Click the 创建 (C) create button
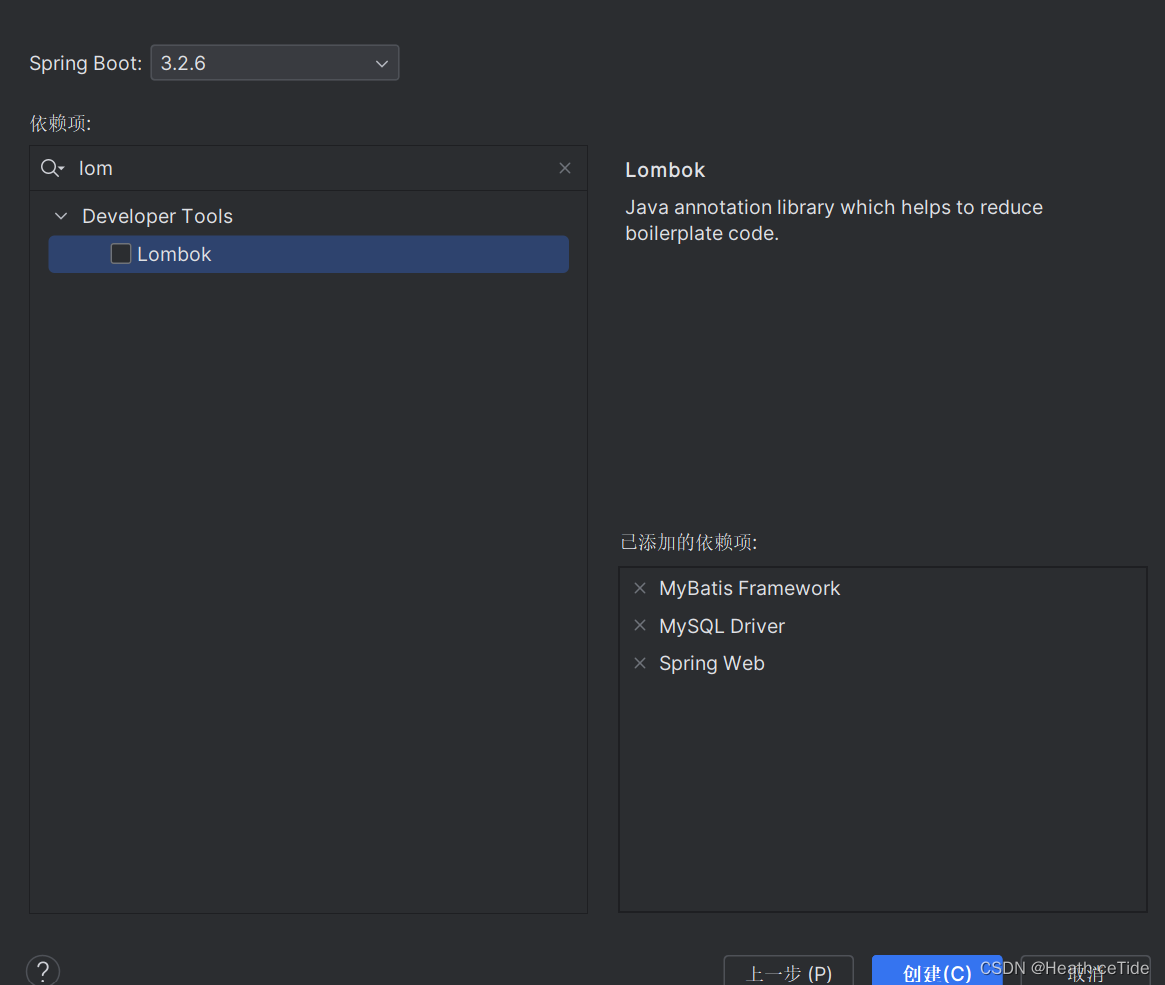Viewport: 1165px width, 985px height. point(937,971)
